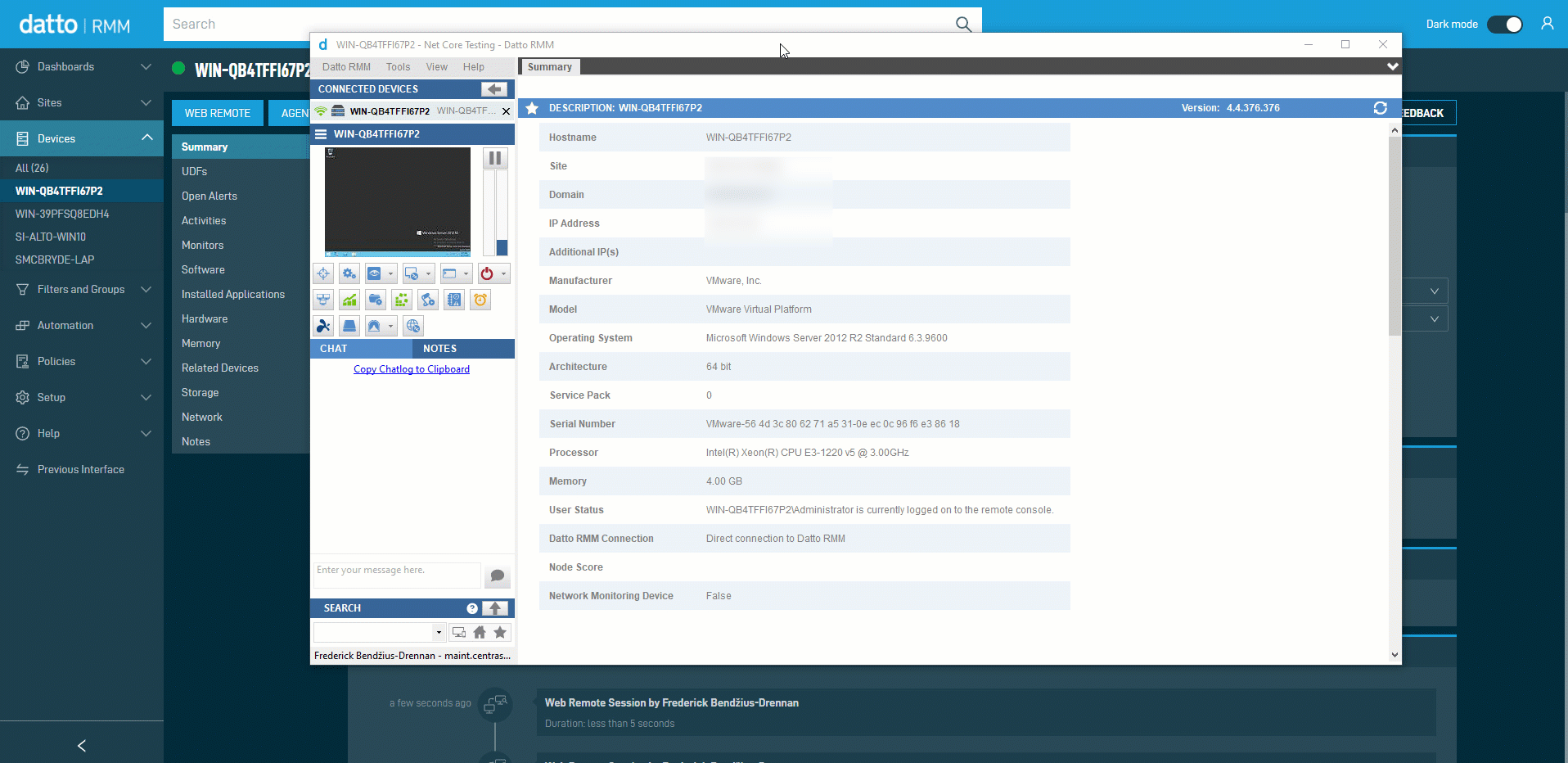Click the red power icon
1568x763 pixels.
click(x=487, y=274)
